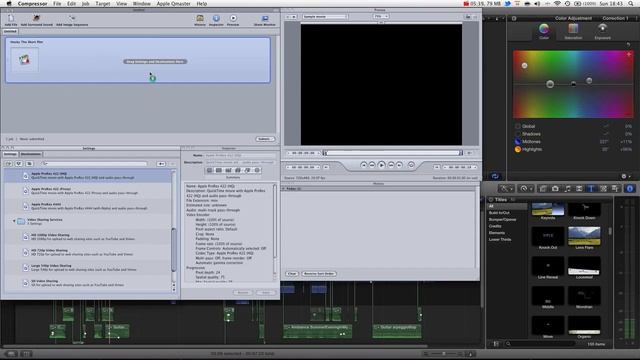The image size is (640, 360).
Task: Open the Inspector info icon in toolbar
Action: pyautogui.click(x=630, y=189)
